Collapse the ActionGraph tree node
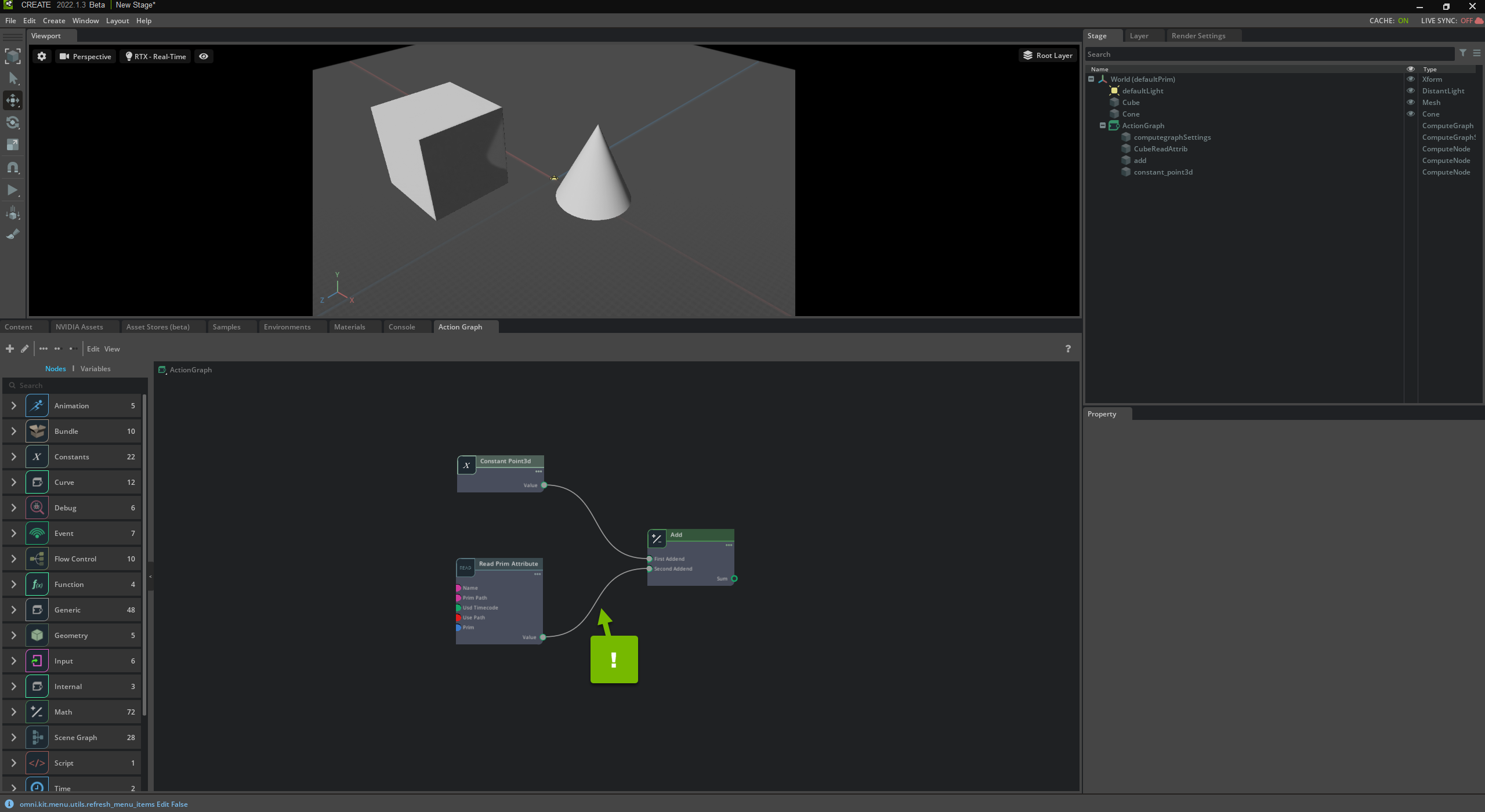The image size is (1485, 812). point(1103,125)
